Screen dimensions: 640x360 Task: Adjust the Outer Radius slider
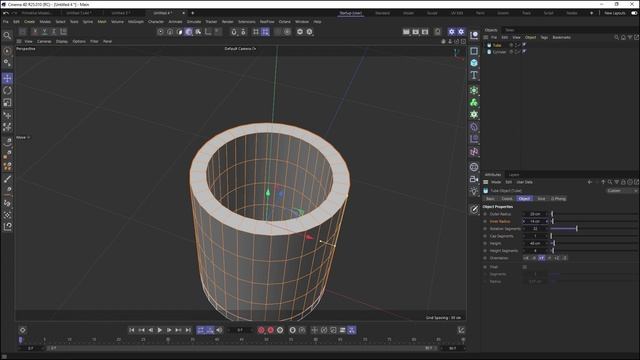point(594,214)
